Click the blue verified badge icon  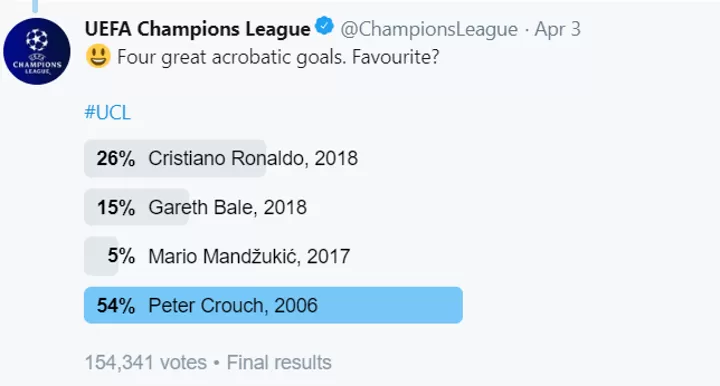click(x=325, y=26)
